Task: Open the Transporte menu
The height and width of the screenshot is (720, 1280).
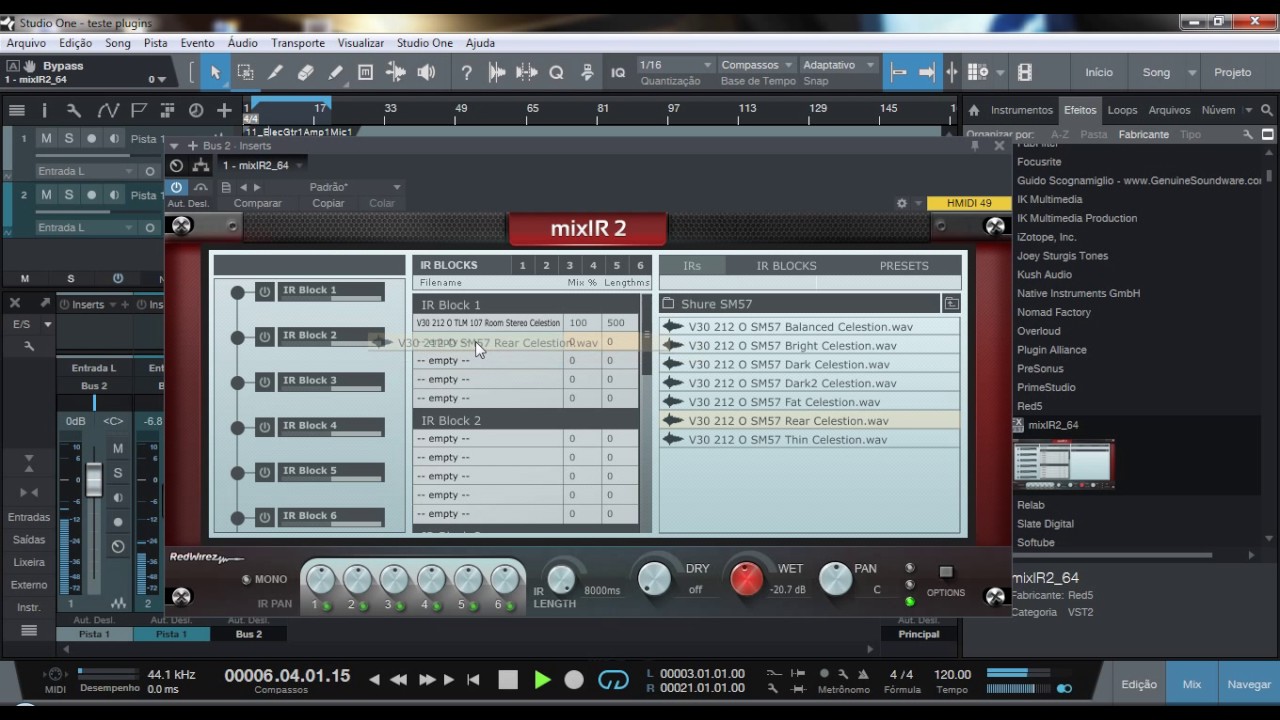Action: pyautogui.click(x=298, y=43)
